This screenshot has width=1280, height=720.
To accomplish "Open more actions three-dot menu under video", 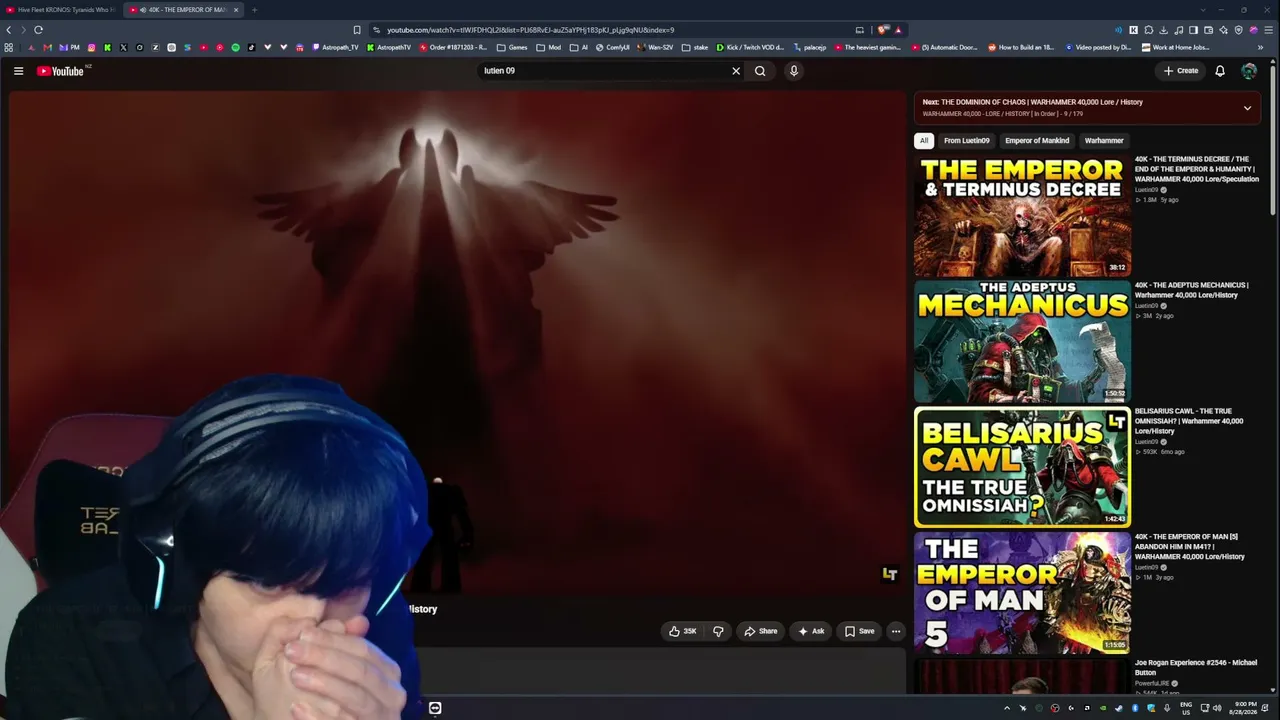I will point(896,631).
